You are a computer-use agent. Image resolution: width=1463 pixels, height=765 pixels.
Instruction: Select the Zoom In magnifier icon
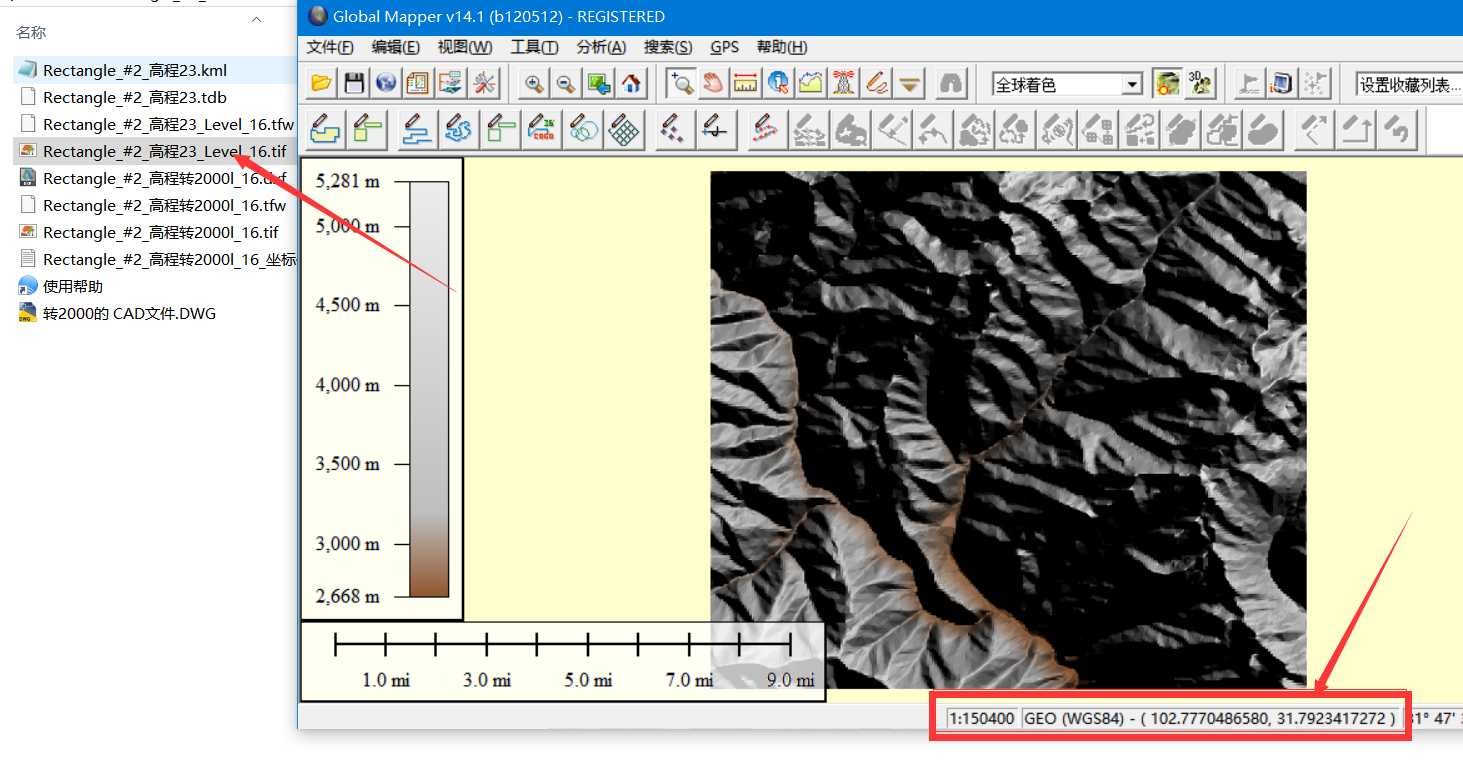534,84
